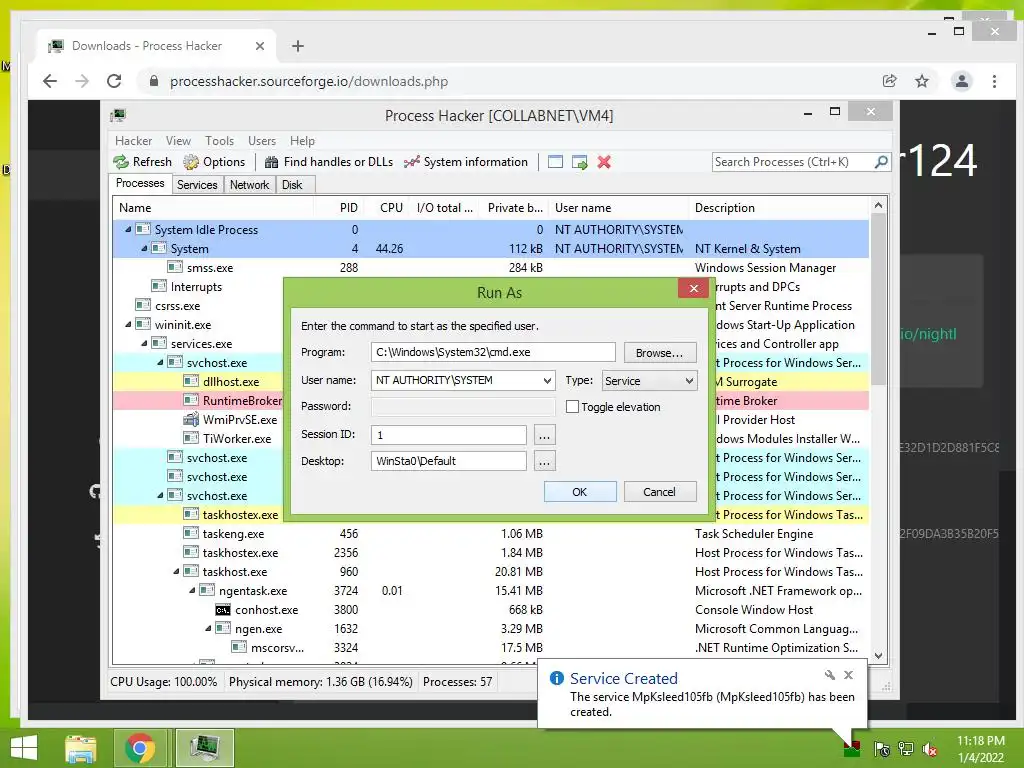Click the Process Hacker tray icon

click(852, 748)
